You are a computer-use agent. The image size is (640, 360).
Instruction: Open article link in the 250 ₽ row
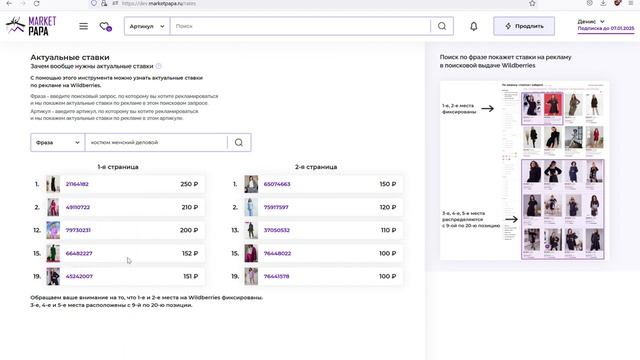(77, 184)
